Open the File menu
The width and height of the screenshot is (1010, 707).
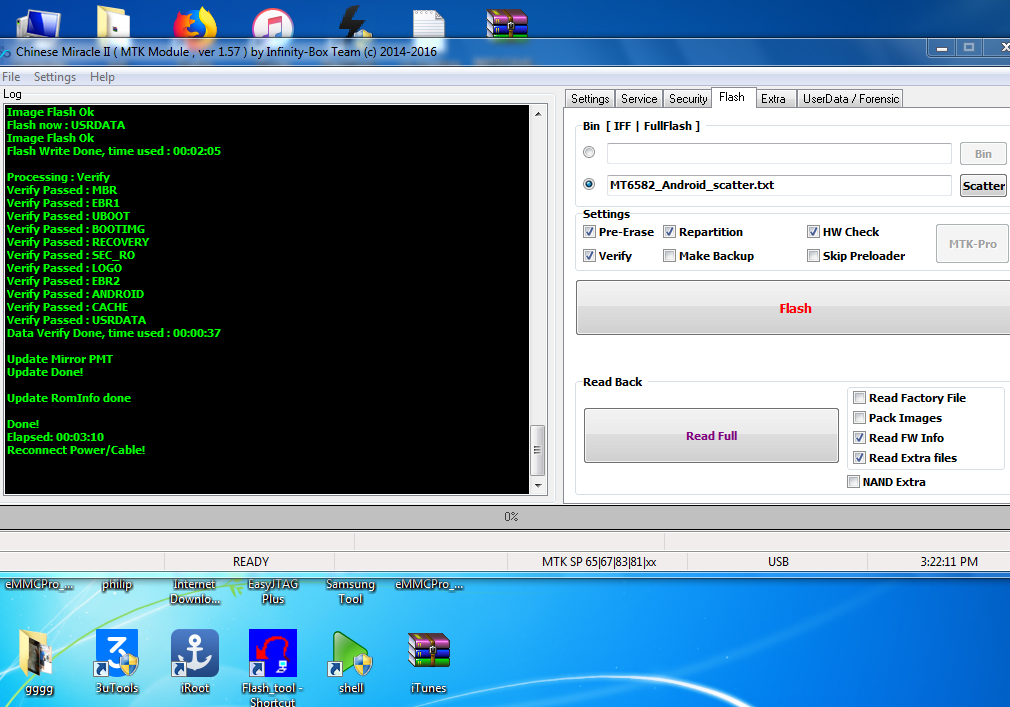(x=11, y=77)
